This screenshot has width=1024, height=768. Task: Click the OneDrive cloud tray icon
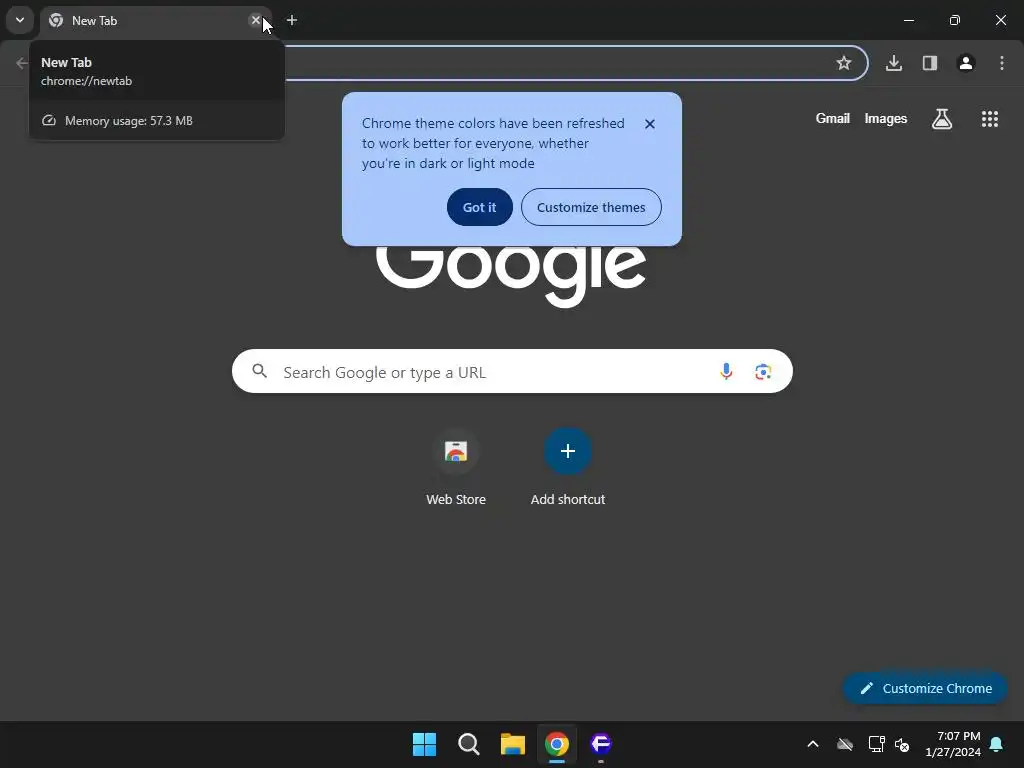tap(845, 744)
